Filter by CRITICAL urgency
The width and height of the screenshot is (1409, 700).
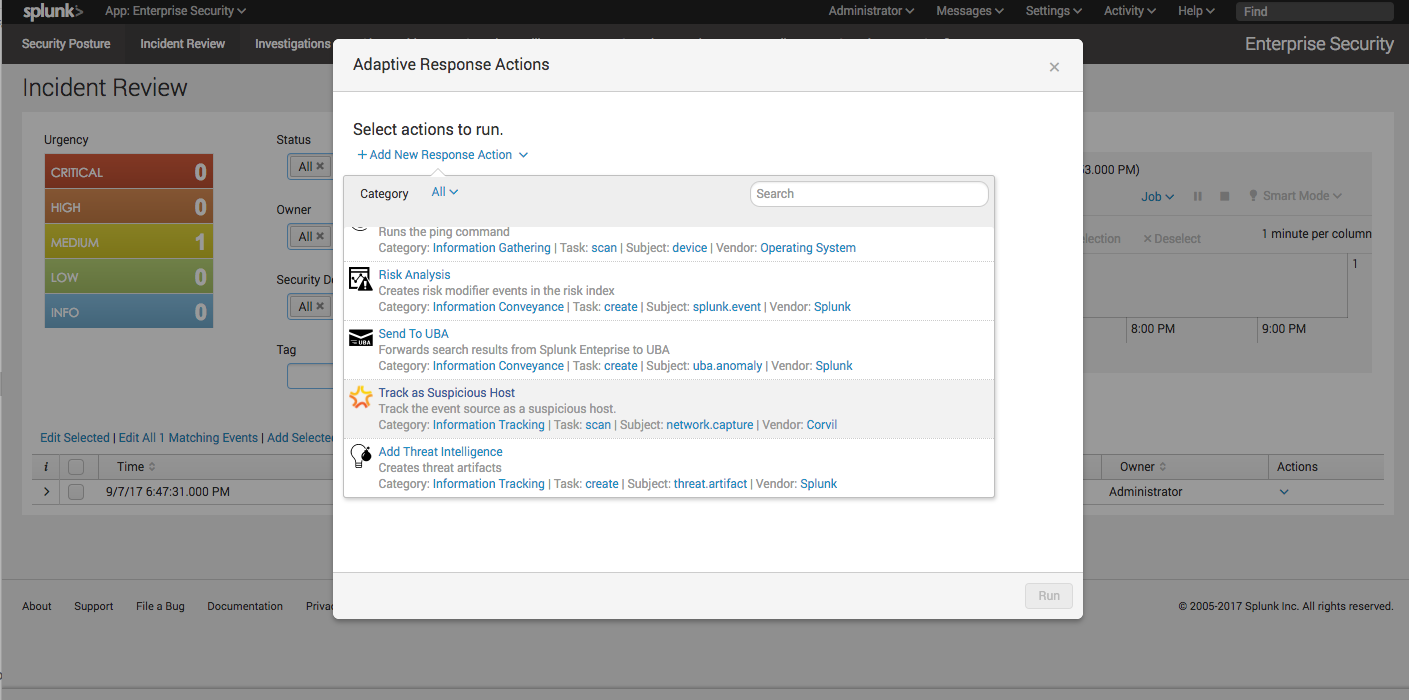129,172
